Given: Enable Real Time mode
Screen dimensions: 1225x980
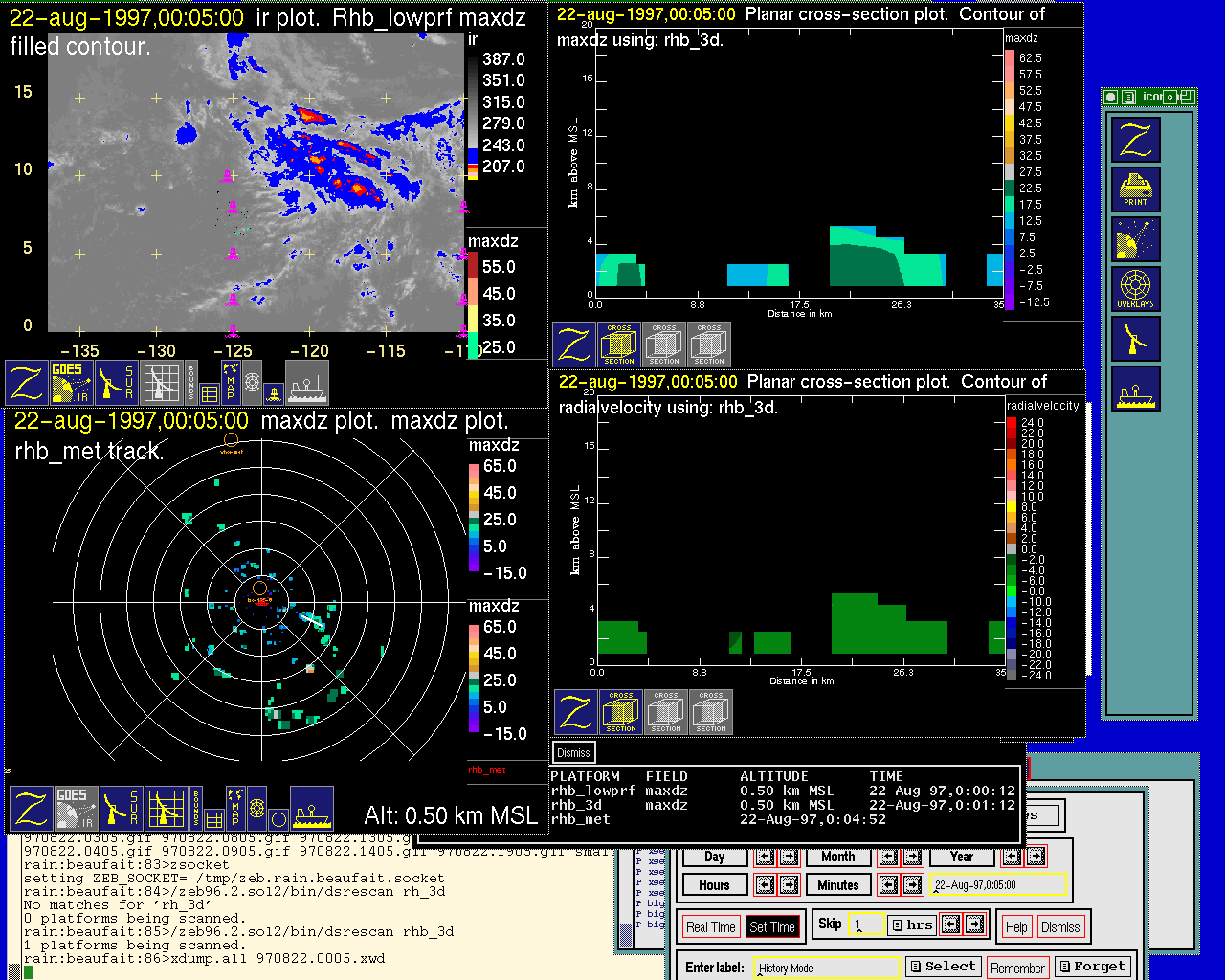Looking at the screenshot, I should coord(710,926).
